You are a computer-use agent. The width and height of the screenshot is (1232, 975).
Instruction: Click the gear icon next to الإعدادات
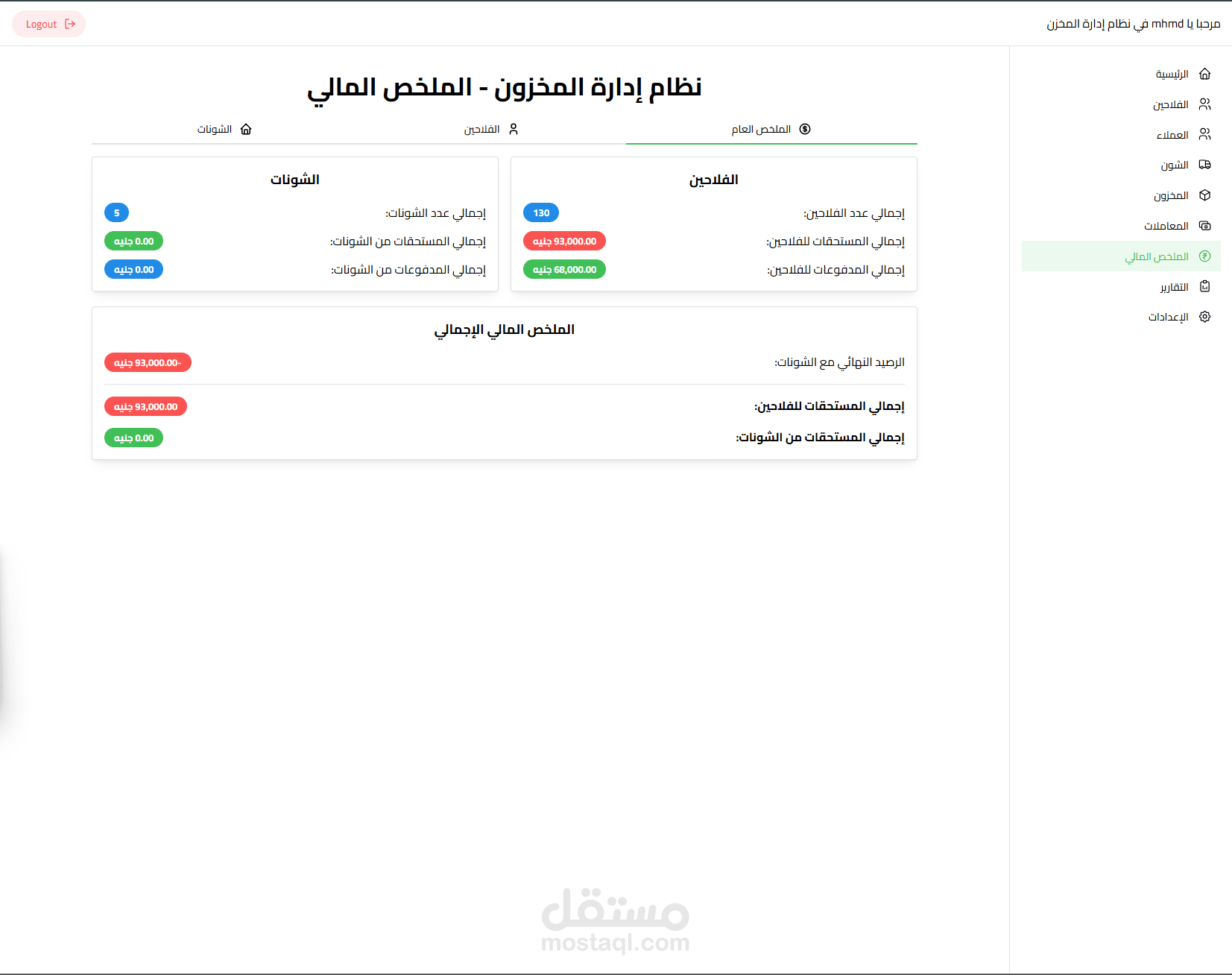(x=1205, y=317)
